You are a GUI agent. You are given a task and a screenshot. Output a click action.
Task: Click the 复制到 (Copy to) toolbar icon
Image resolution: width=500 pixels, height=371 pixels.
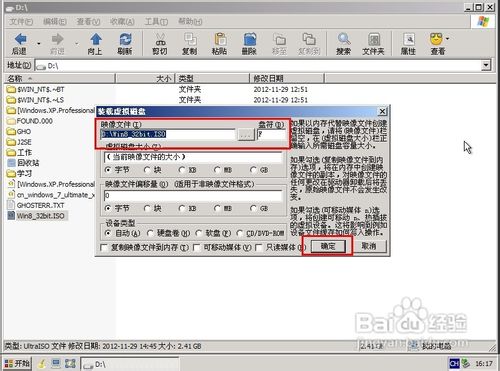click(309, 39)
